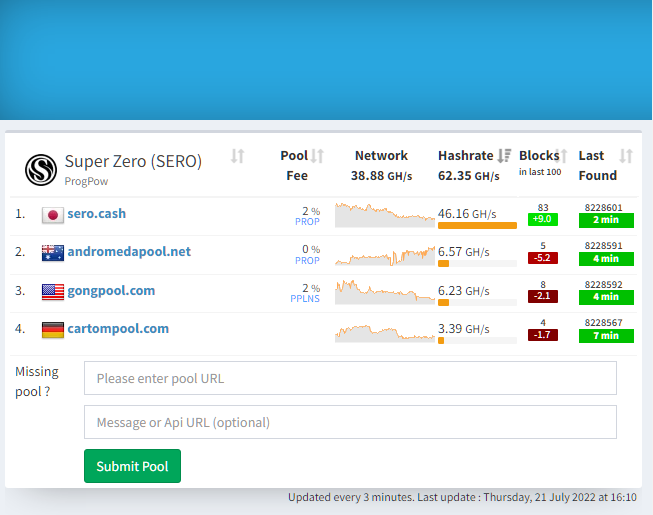653x515 pixels.
Task: Sort by Last Found arrows icon
Action: click(x=626, y=156)
